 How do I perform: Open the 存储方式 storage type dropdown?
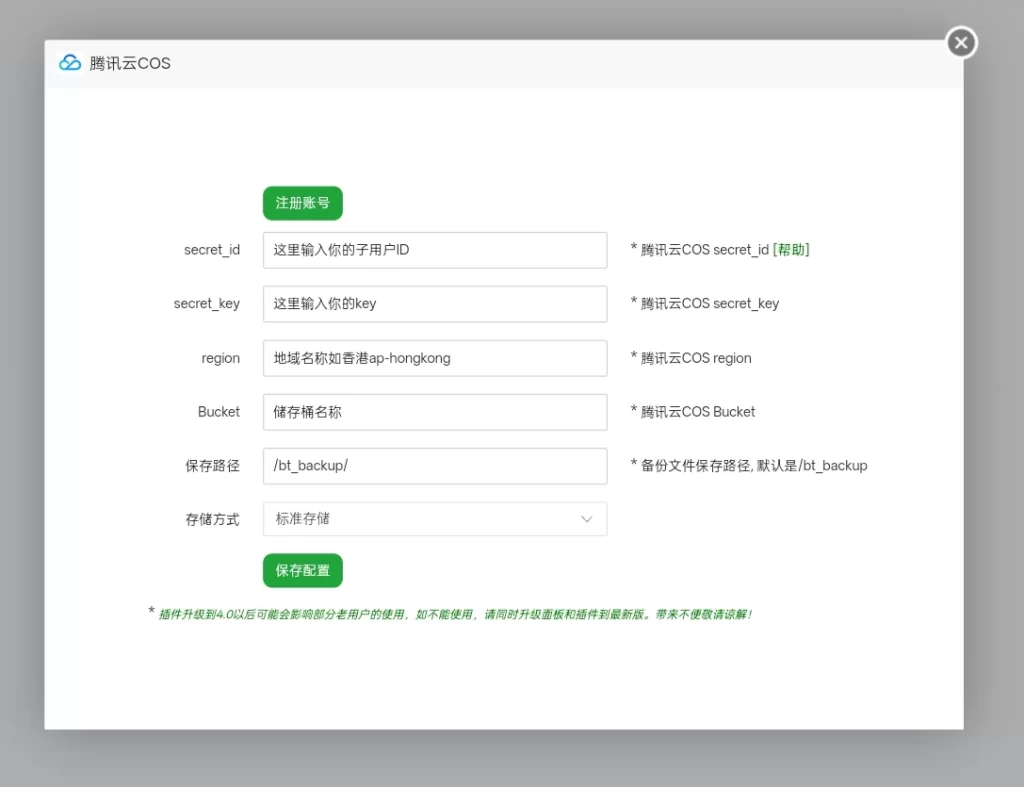coord(435,519)
